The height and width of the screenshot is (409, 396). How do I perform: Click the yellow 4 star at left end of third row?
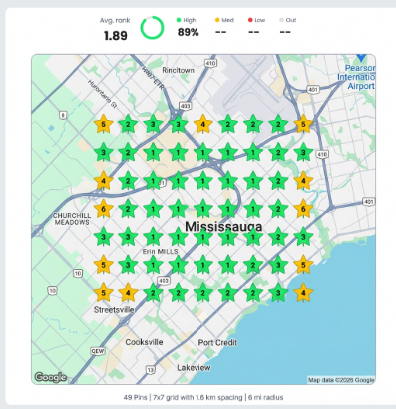click(x=103, y=181)
